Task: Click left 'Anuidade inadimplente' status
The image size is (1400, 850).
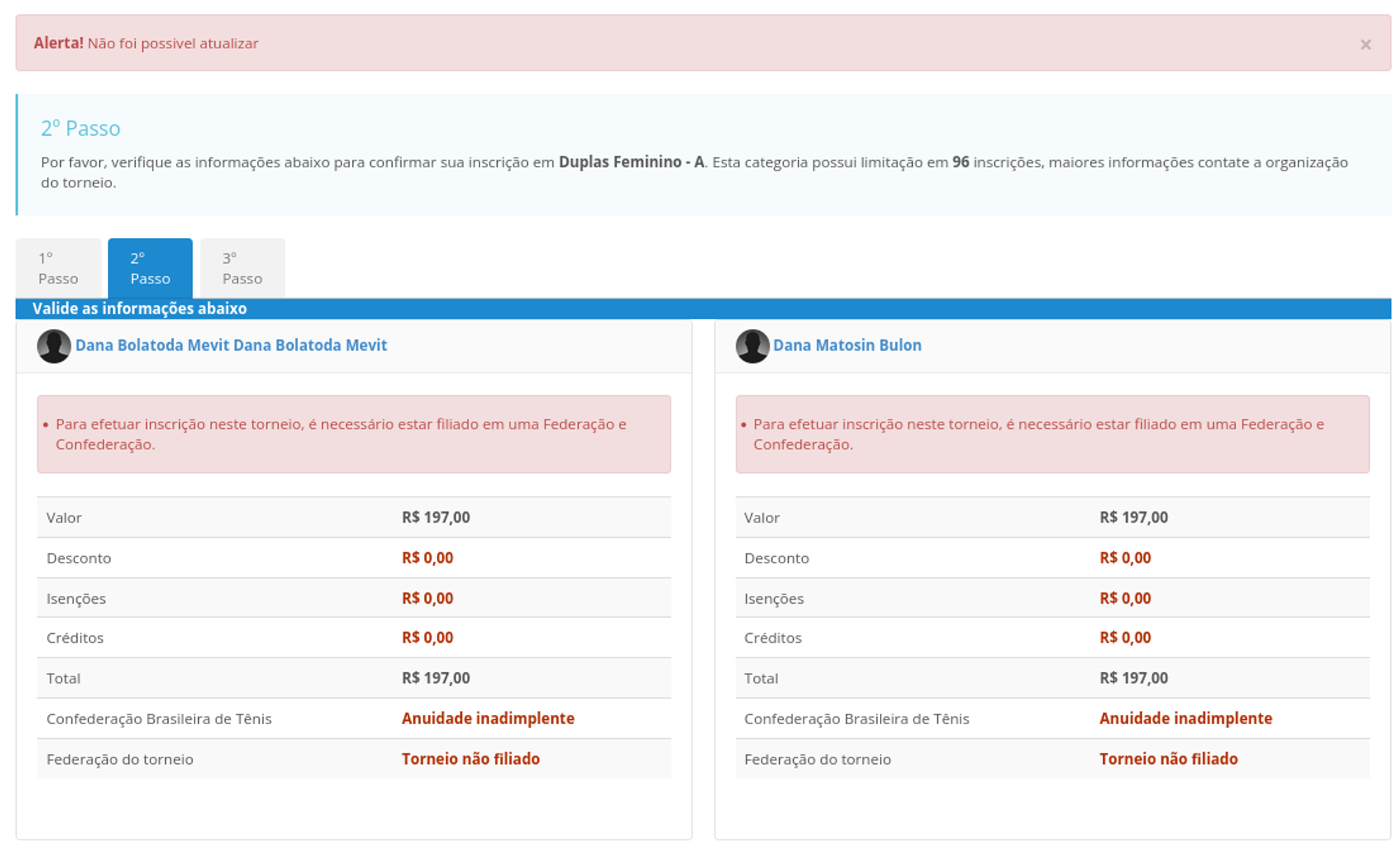Action: pos(487,718)
